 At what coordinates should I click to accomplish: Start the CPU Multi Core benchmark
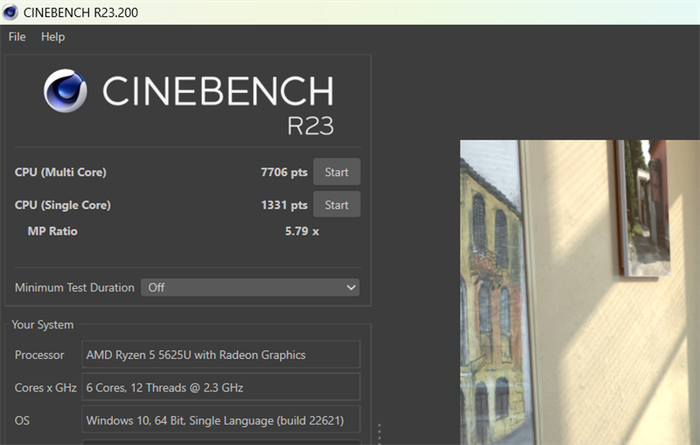336,172
